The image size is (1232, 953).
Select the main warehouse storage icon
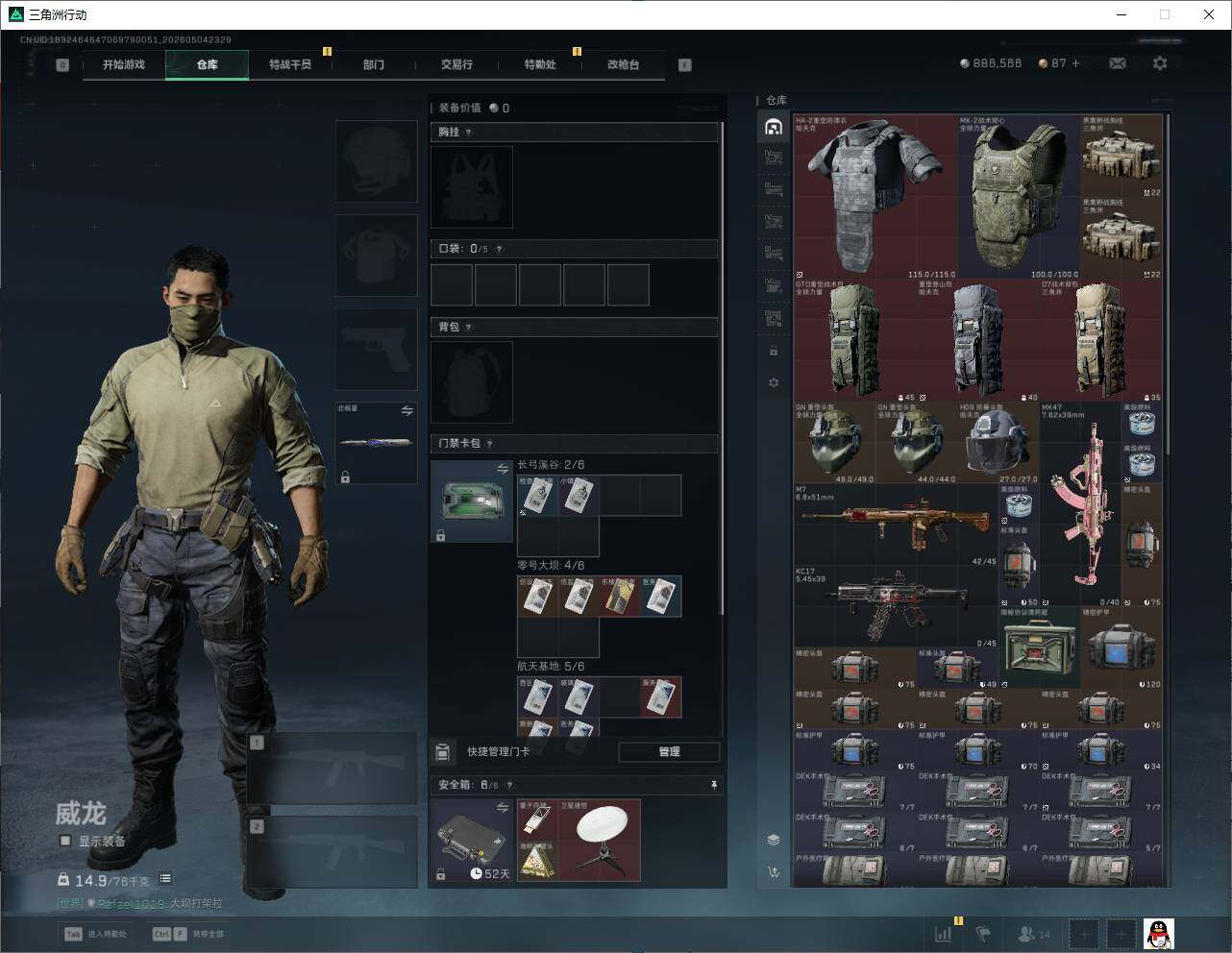coord(774,127)
